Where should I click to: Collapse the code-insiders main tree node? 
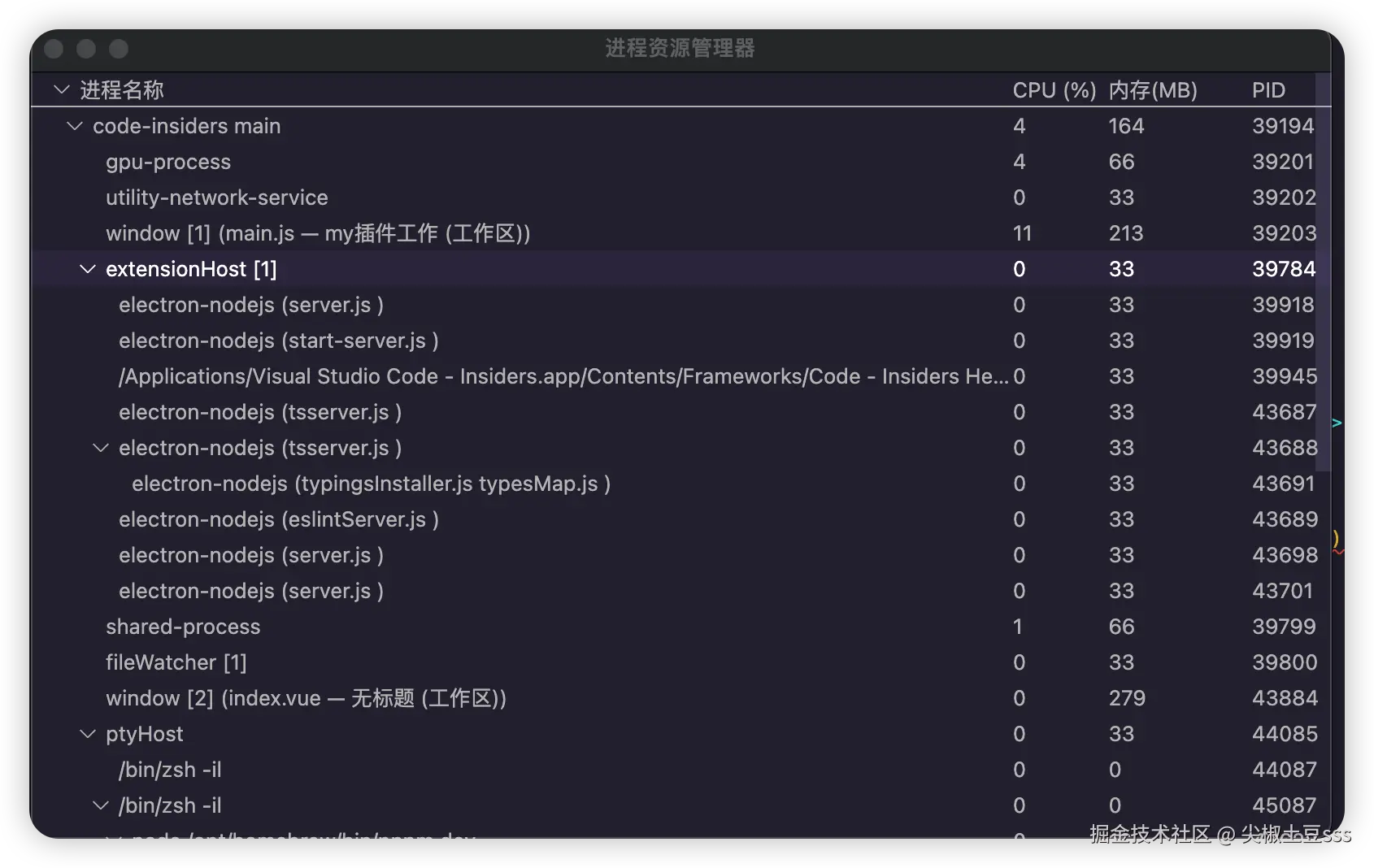pyautogui.click(x=75, y=126)
